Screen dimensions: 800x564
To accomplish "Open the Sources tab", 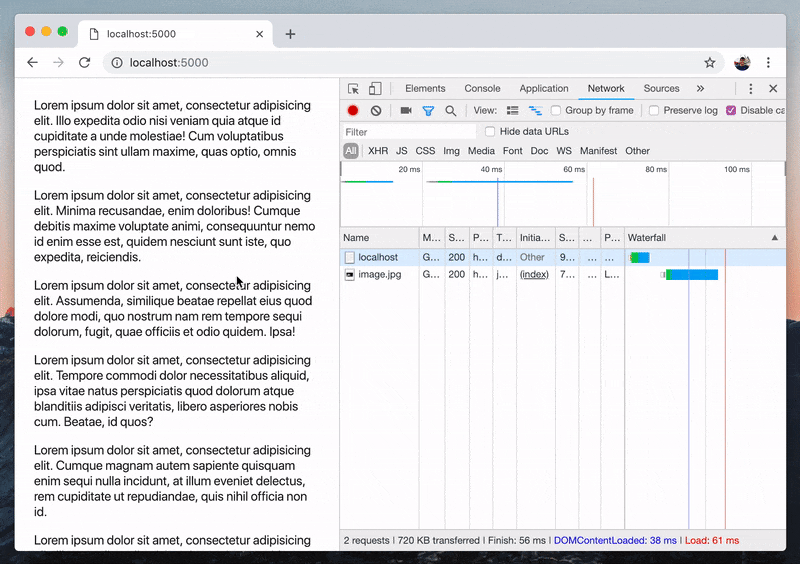I will coord(661,88).
